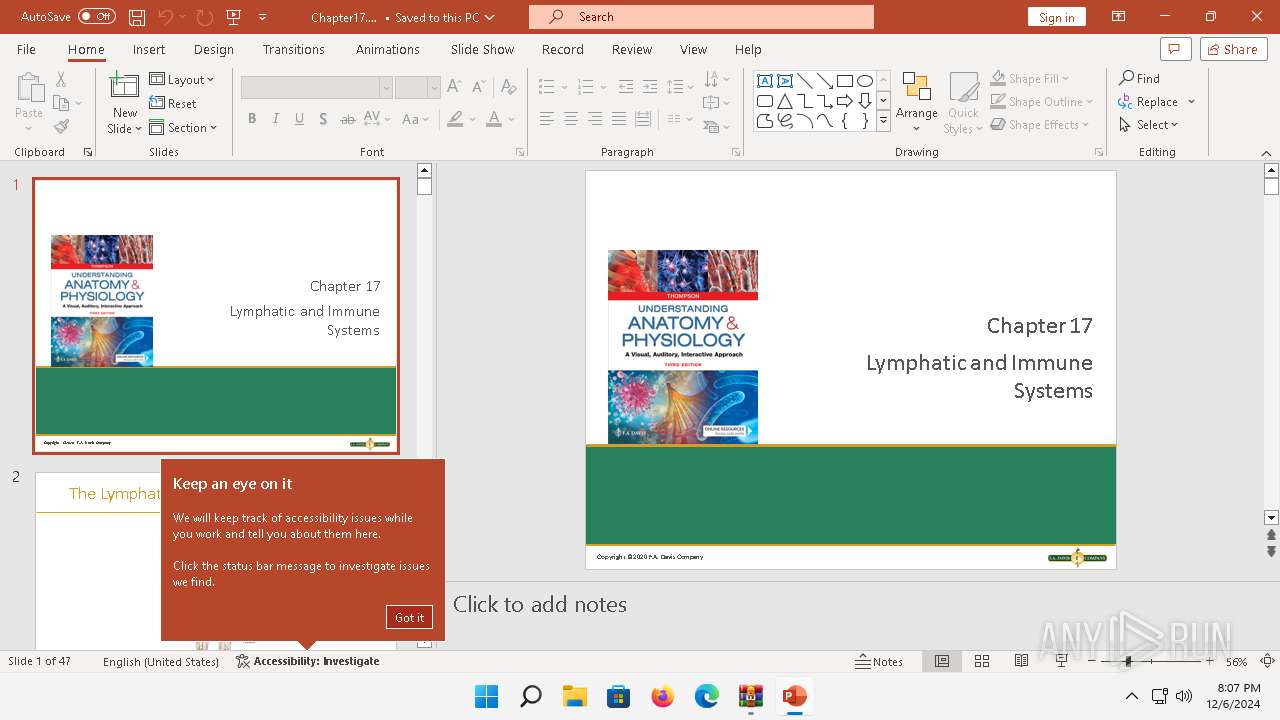Open the font name combo box
This screenshot has height=720, width=1280.
pos(316,88)
